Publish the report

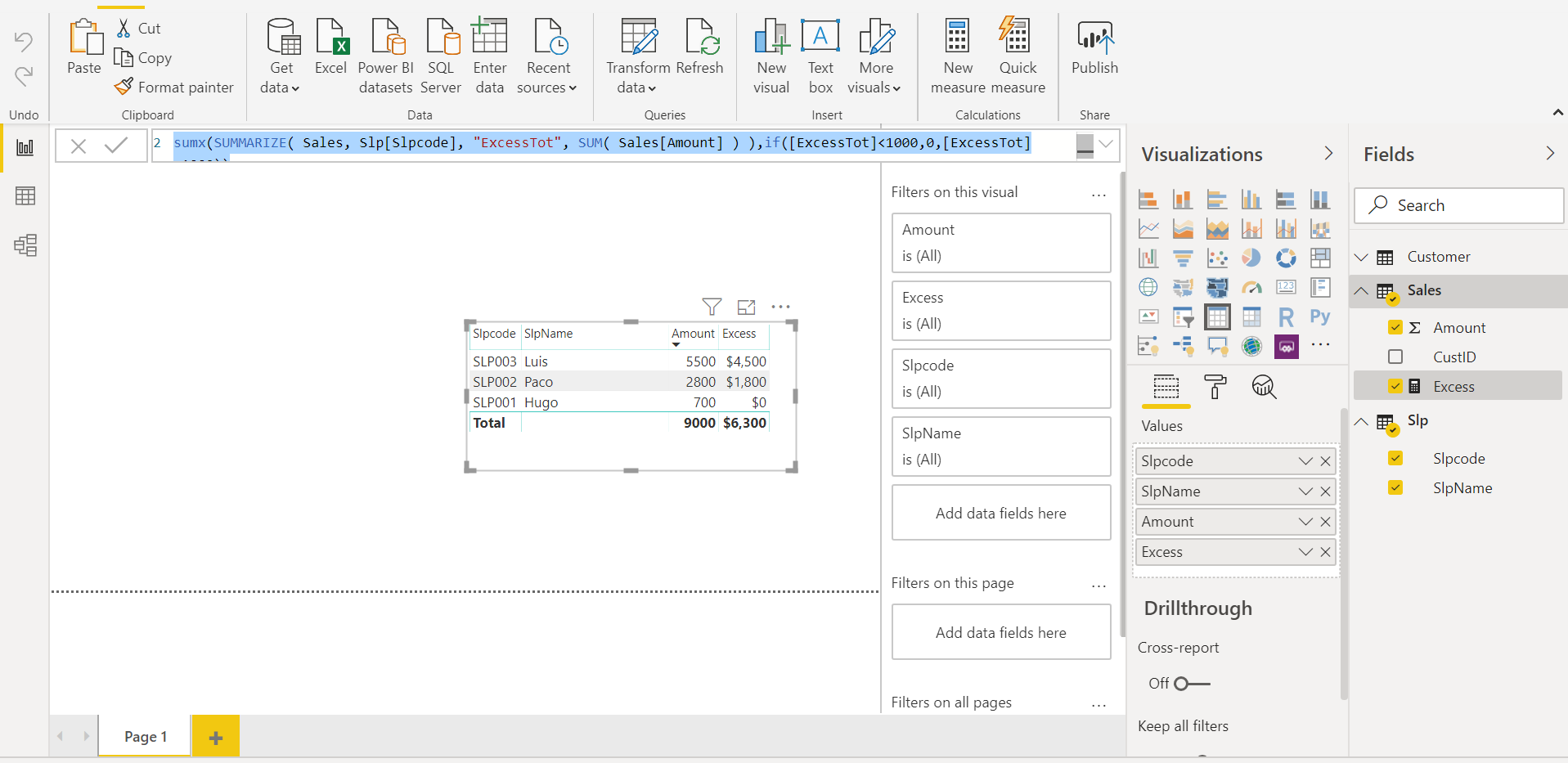click(1094, 47)
